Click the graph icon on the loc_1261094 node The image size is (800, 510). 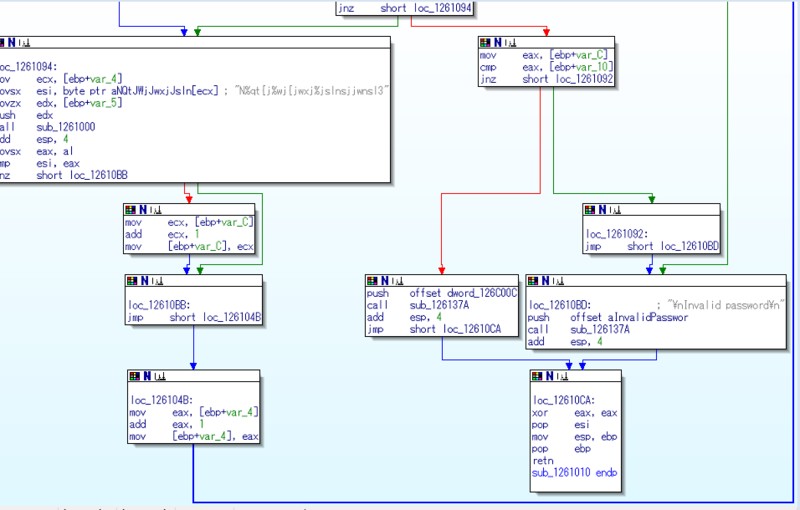24,43
